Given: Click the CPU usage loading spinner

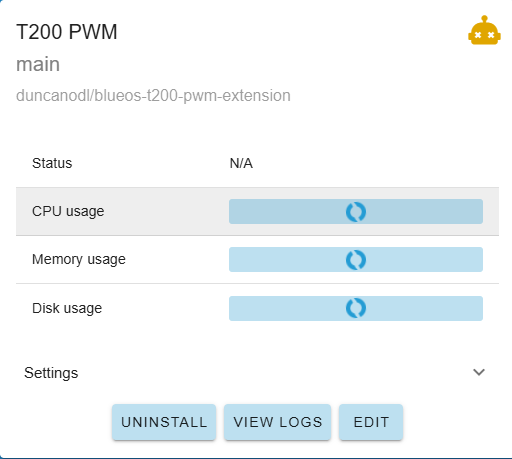Looking at the screenshot, I should [x=356, y=212].
